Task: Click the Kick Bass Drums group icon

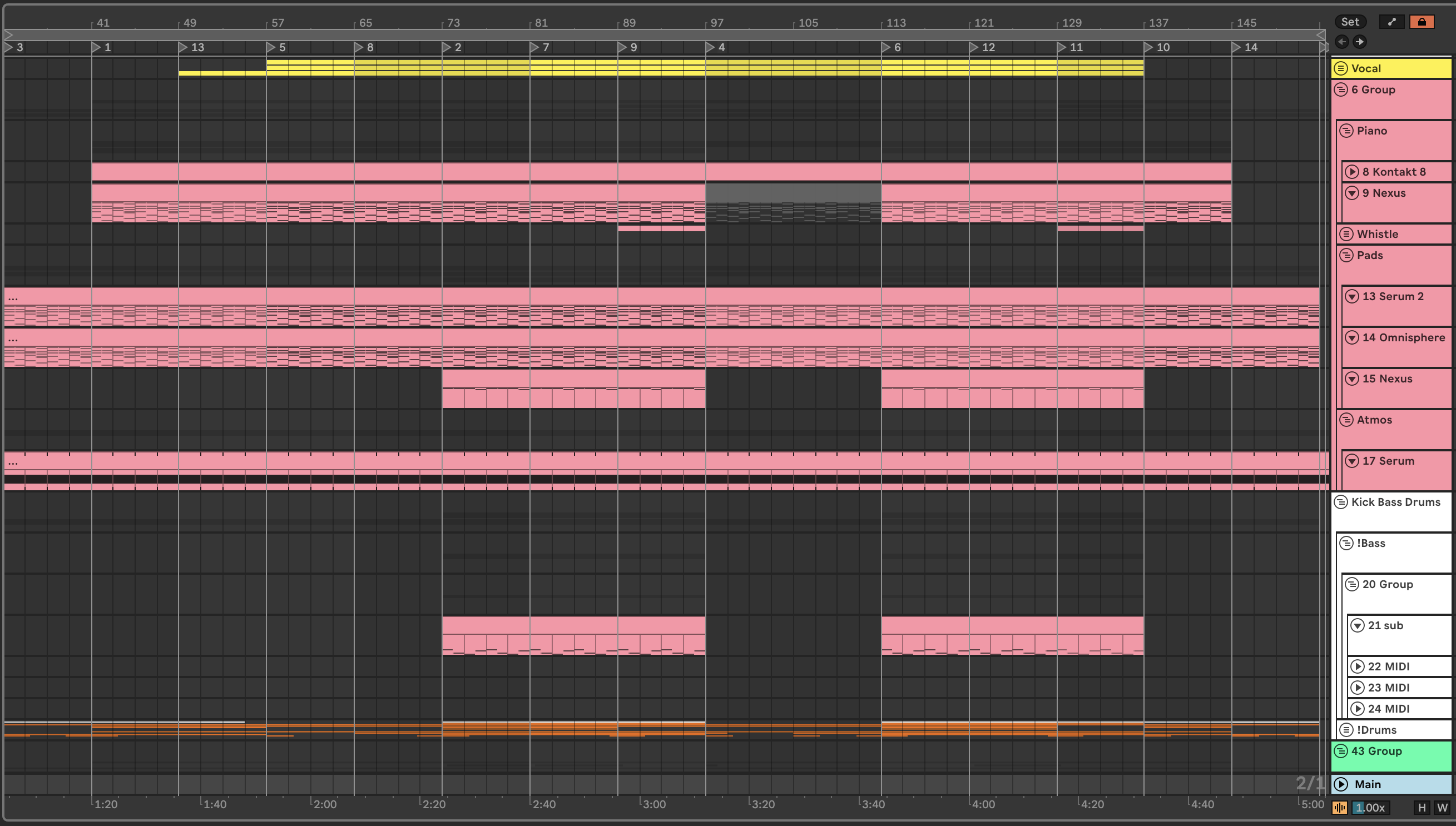Action: coord(1341,502)
